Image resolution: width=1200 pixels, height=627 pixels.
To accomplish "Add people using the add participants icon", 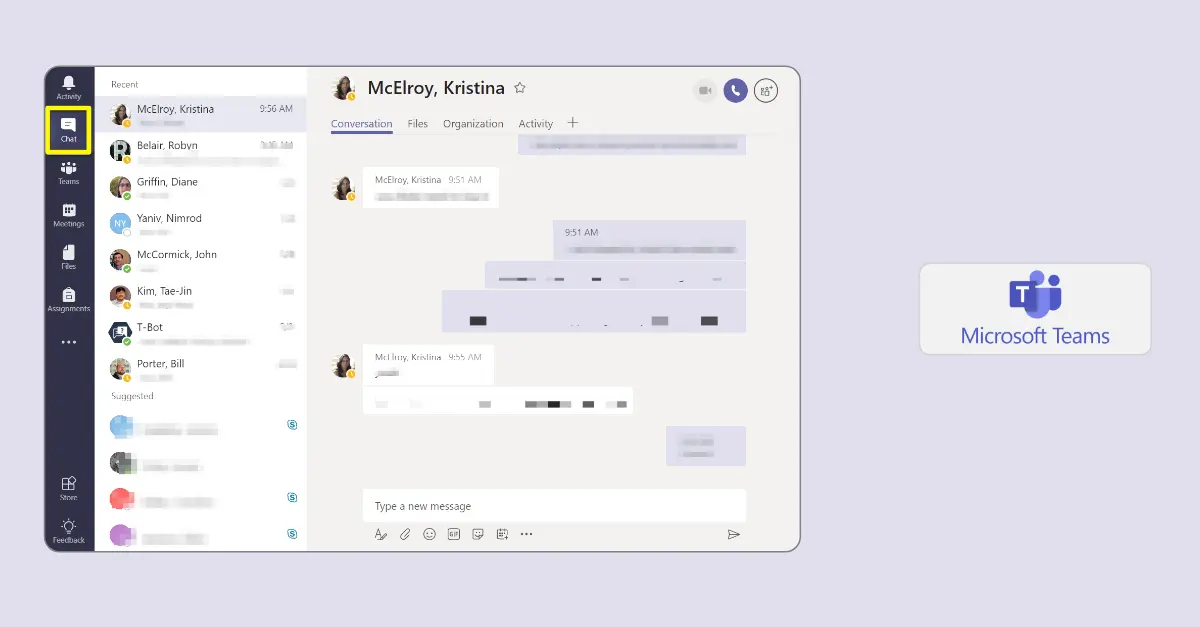I will point(766,91).
